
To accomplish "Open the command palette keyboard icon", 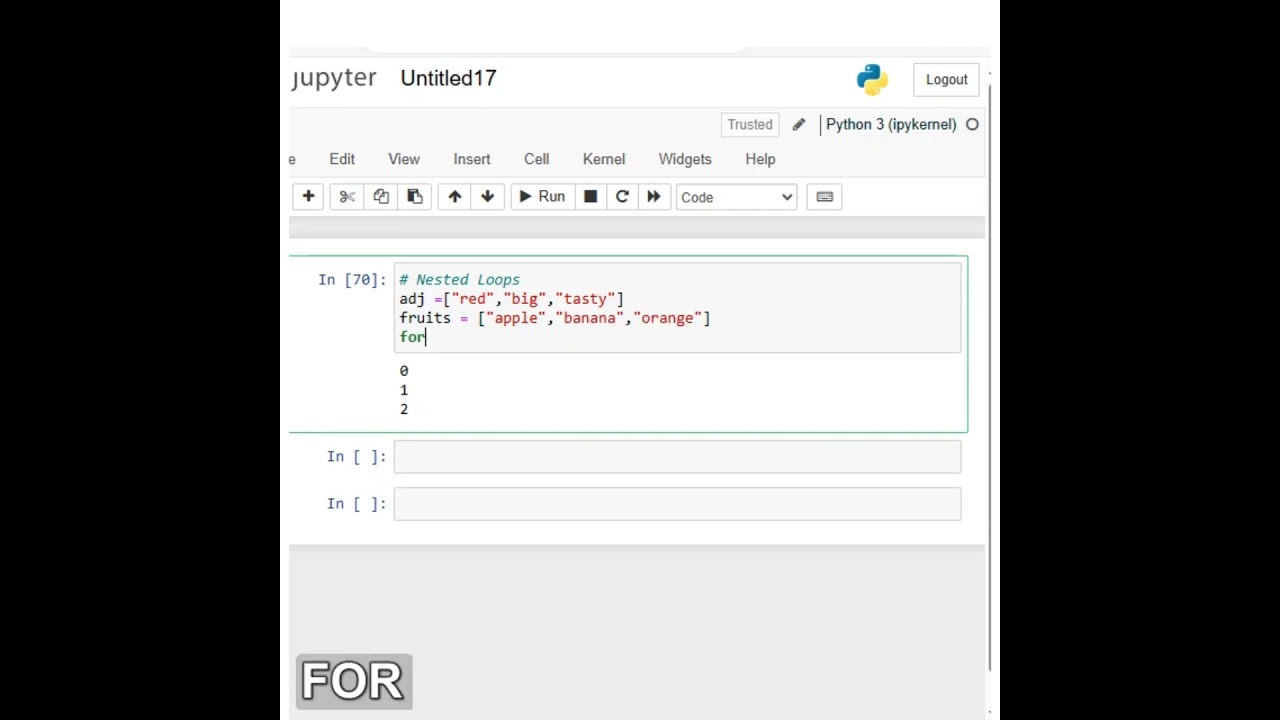I will [x=824, y=197].
